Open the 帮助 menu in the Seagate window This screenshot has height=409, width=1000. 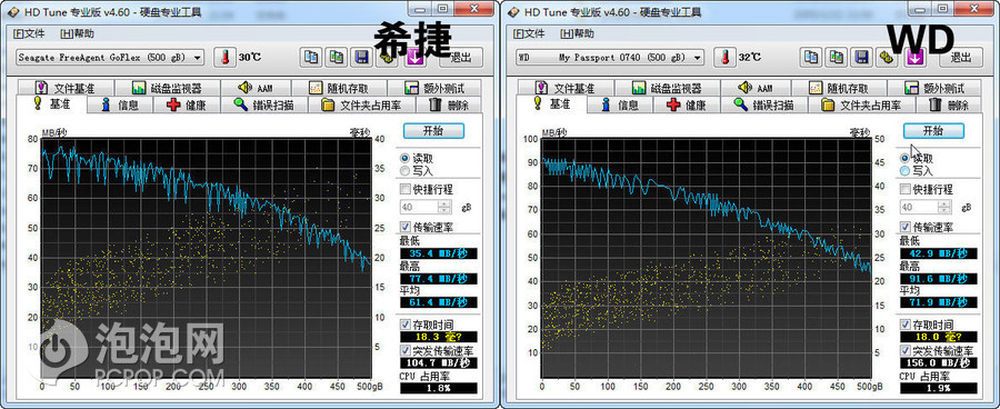(77, 34)
